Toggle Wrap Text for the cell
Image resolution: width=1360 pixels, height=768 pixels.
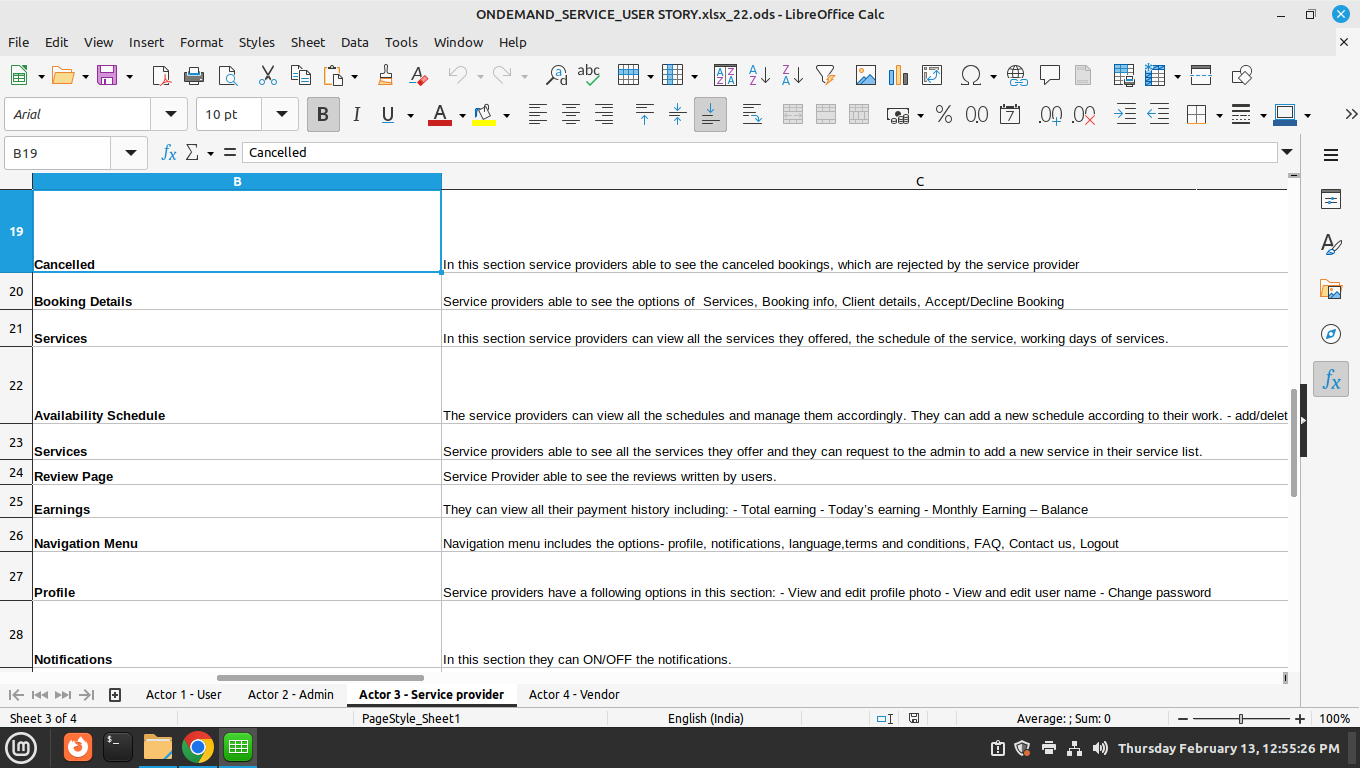(x=752, y=115)
